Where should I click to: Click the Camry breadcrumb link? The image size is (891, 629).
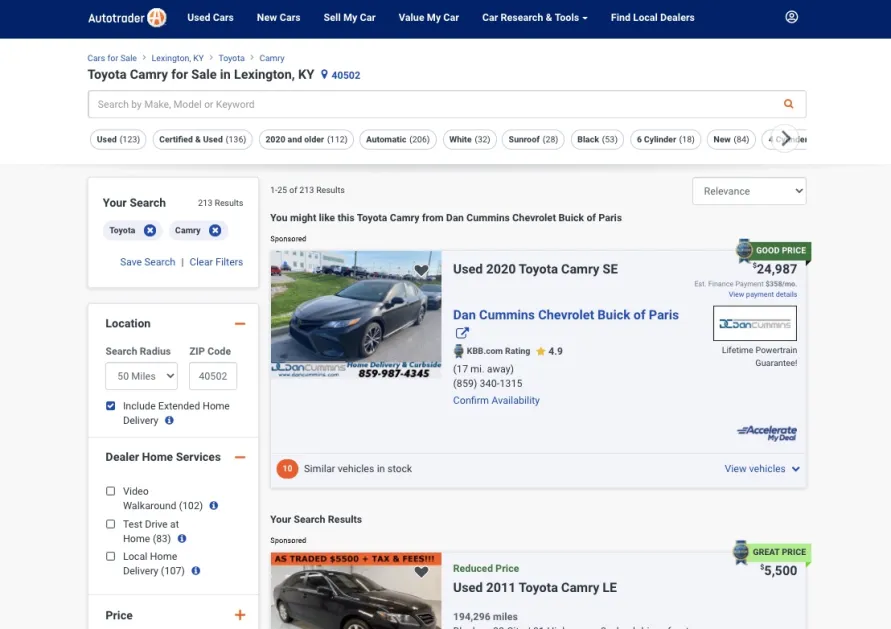tap(272, 58)
